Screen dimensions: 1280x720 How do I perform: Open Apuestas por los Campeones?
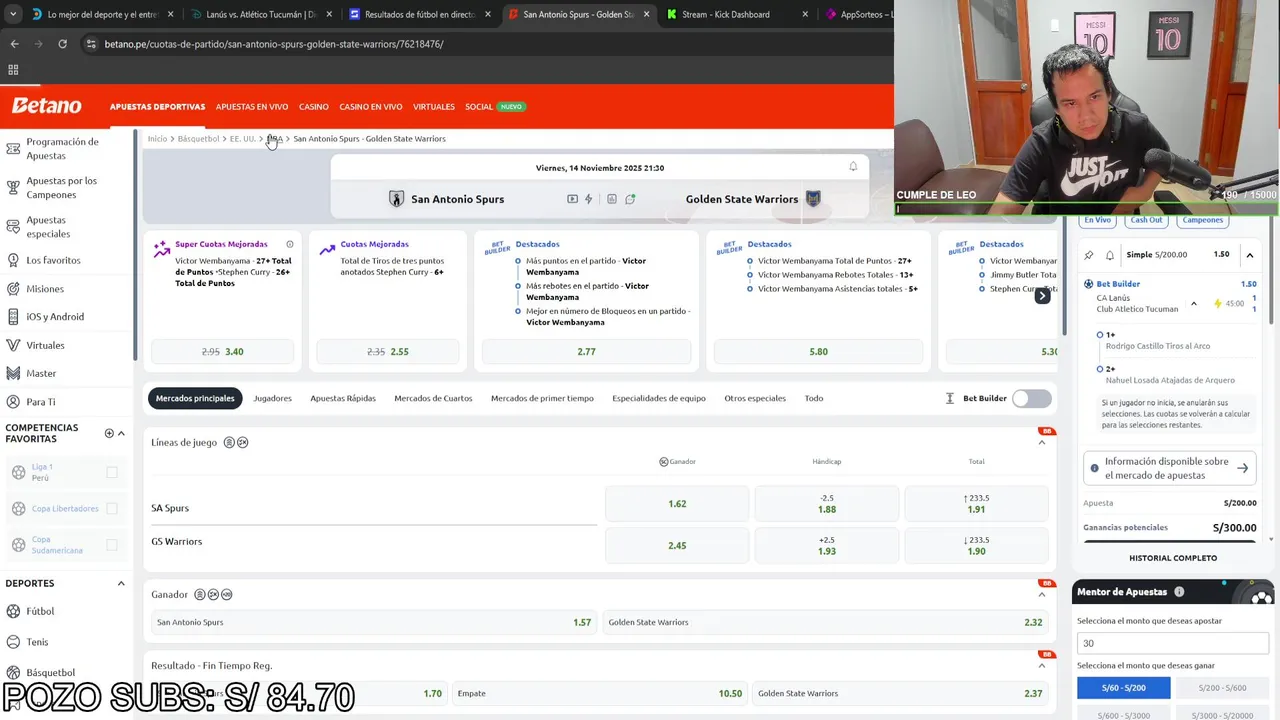(62, 187)
